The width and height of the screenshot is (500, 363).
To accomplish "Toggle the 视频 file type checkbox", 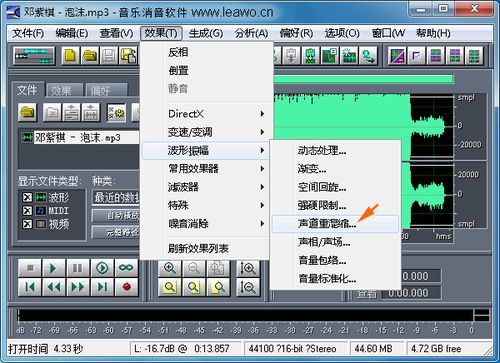I will tap(27, 224).
